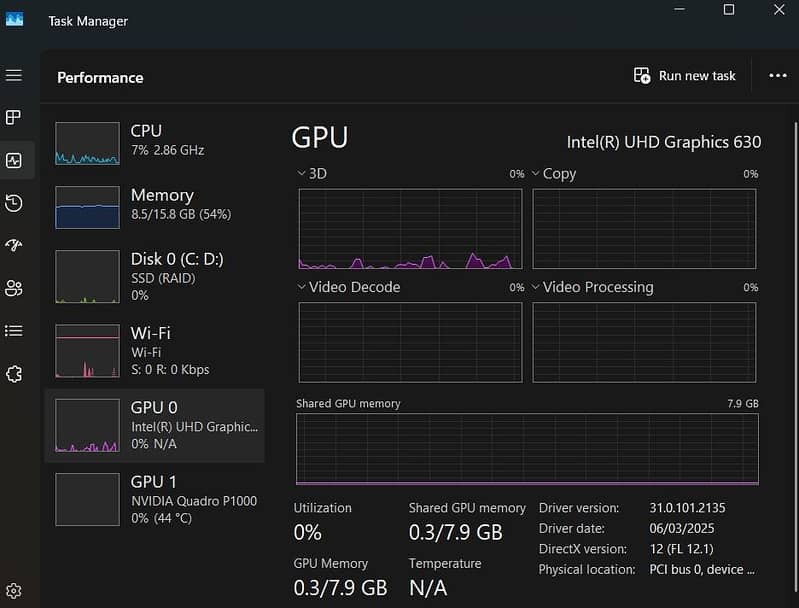Click DirectX version 12 (FL 12.1)
The width and height of the screenshot is (799, 608).
[x=681, y=549]
